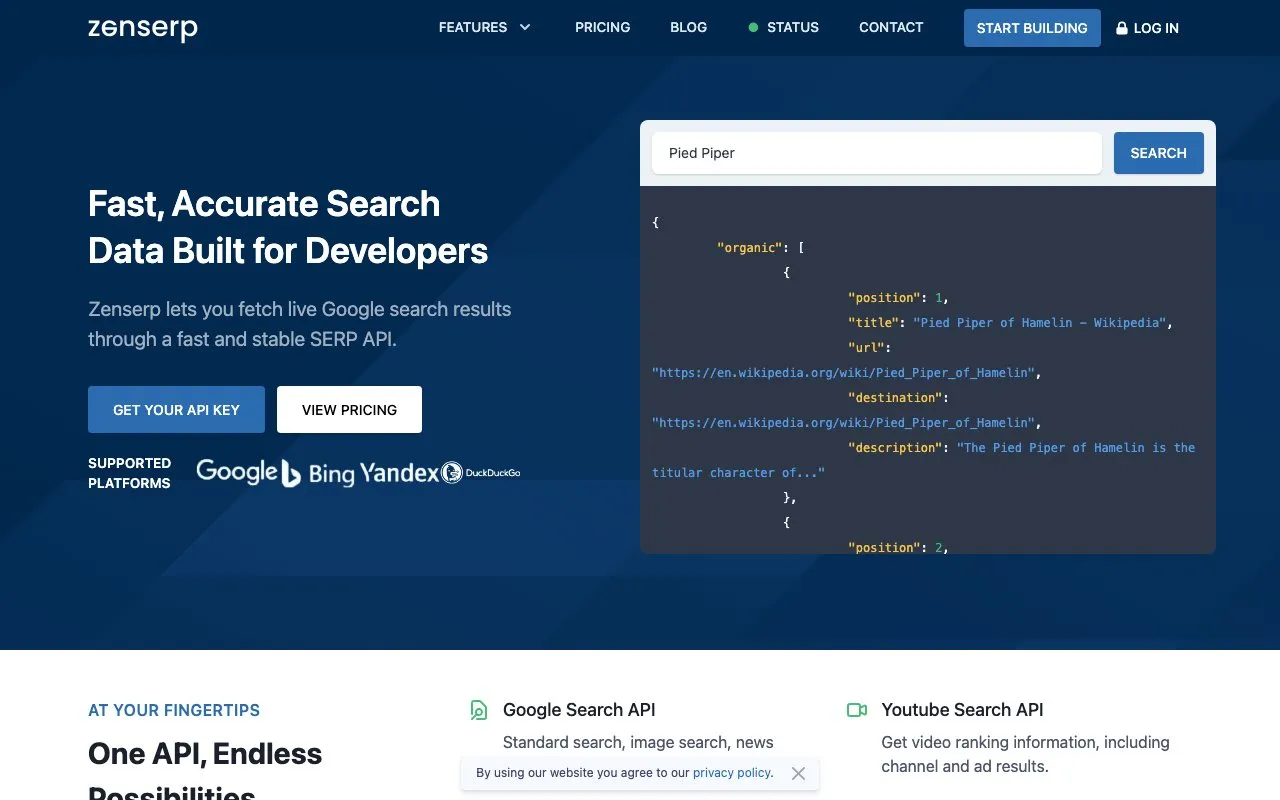This screenshot has height=800, width=1280.
Task: Click the DuckDuckGo platform logo
Action: [x=481, y=472]
